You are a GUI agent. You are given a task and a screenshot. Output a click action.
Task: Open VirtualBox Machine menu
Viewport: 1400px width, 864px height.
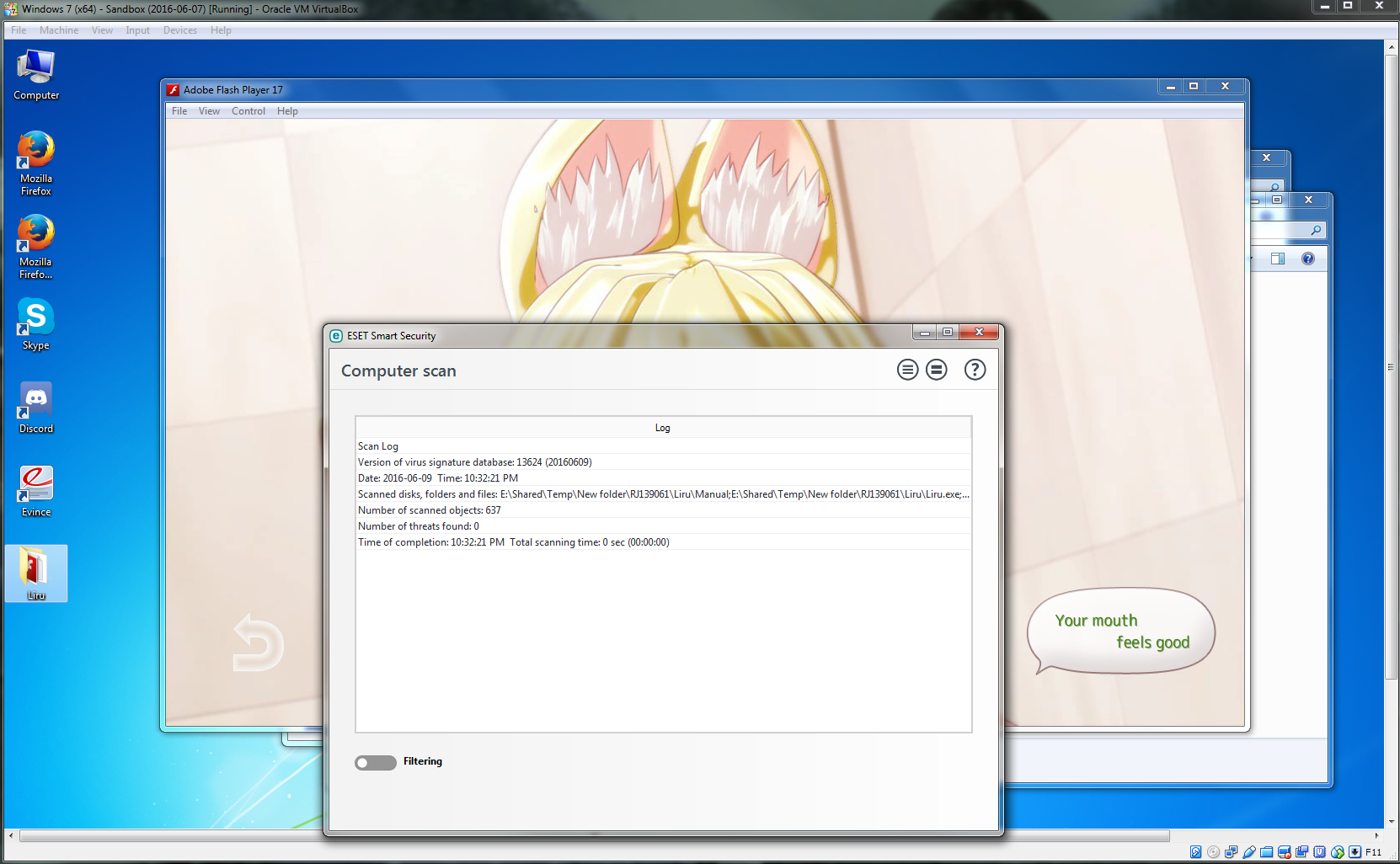[59, 30]
